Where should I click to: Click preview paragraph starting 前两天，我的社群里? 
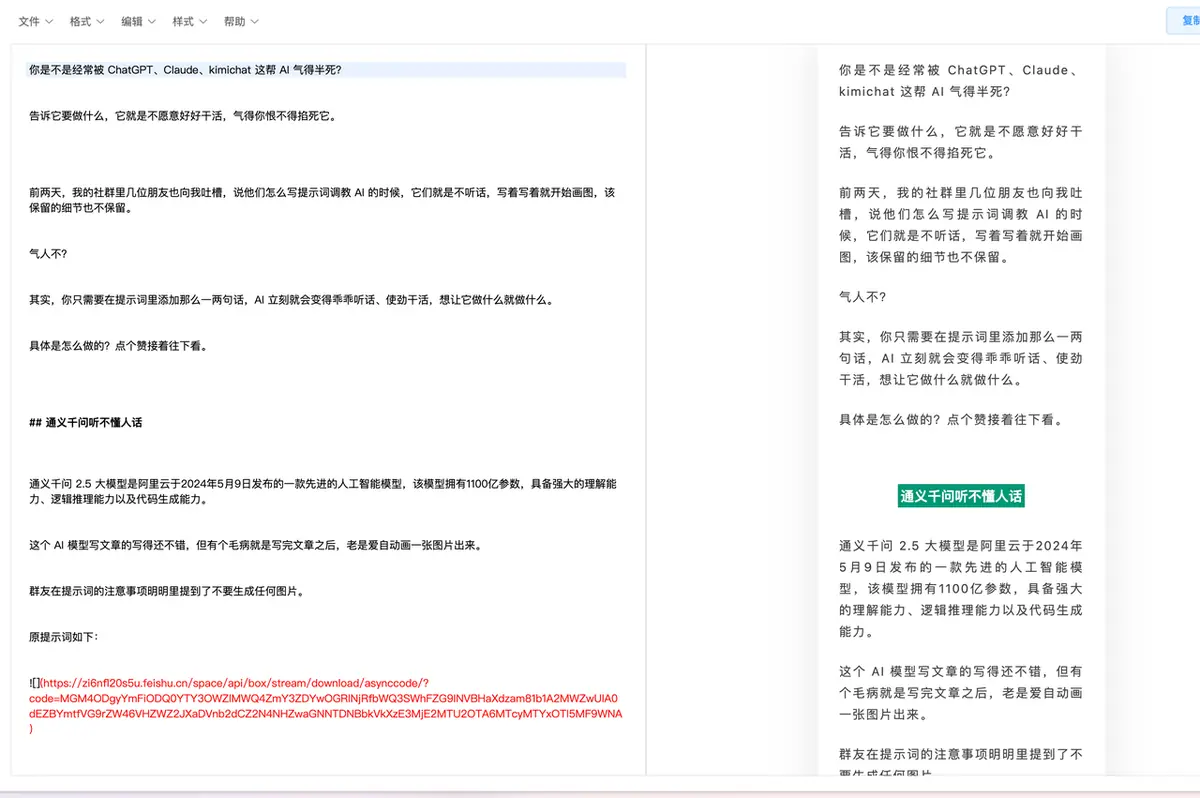pos(960,225)
